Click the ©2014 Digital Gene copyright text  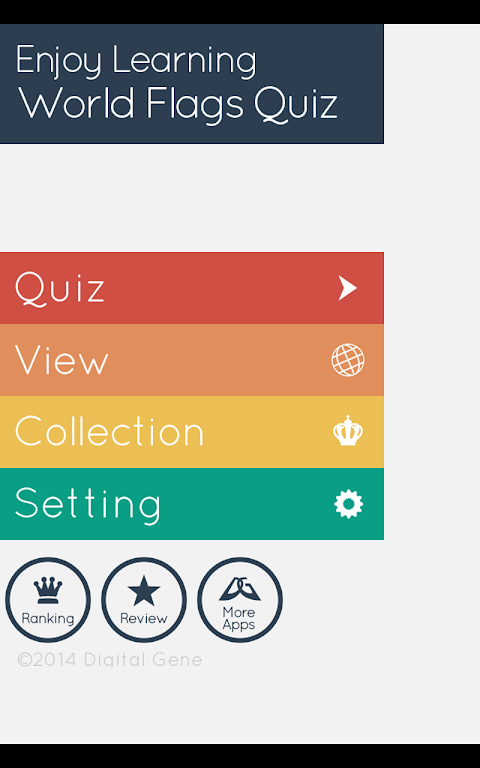point(110,660)
